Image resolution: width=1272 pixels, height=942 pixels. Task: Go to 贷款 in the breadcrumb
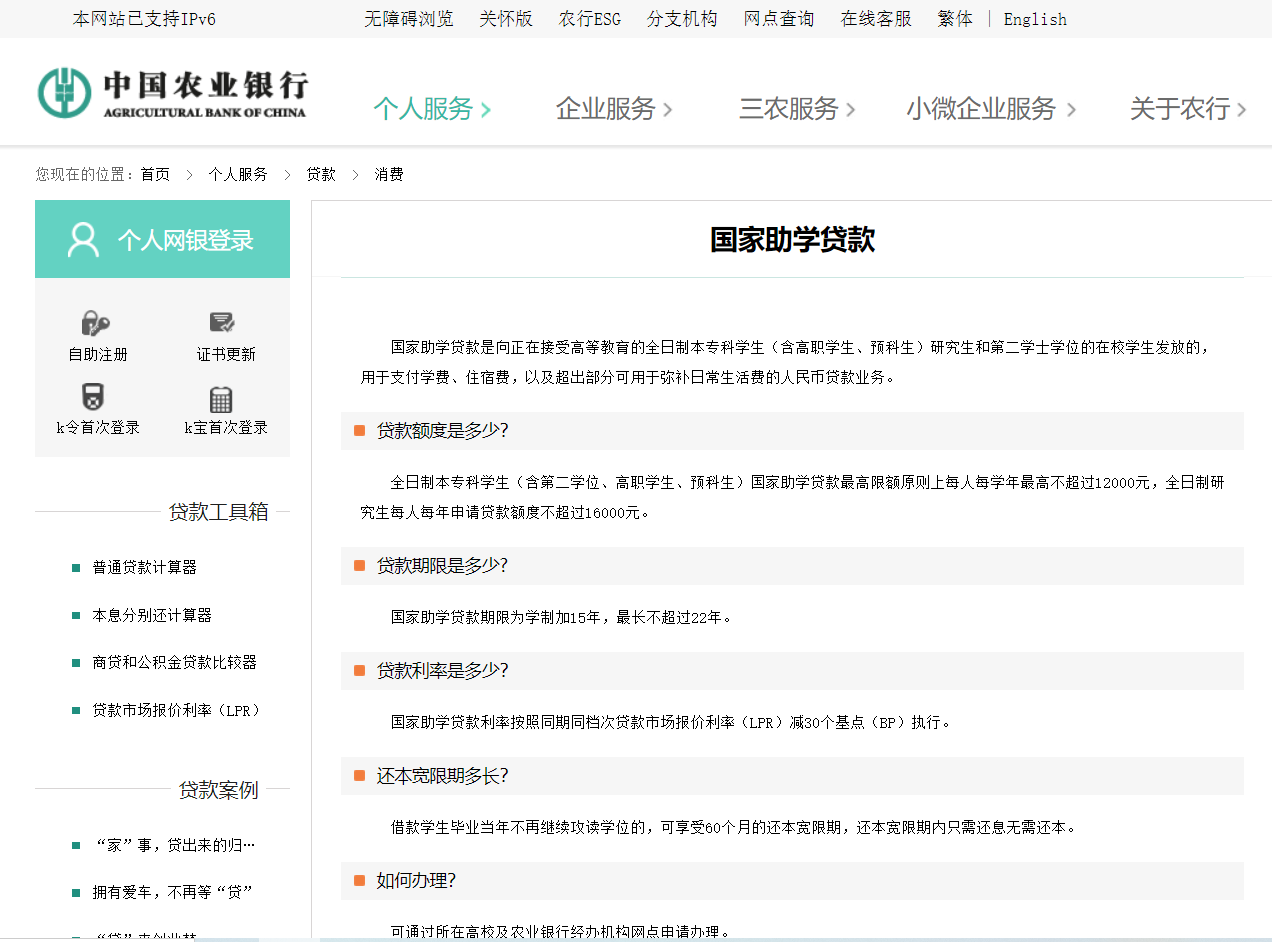321,174
